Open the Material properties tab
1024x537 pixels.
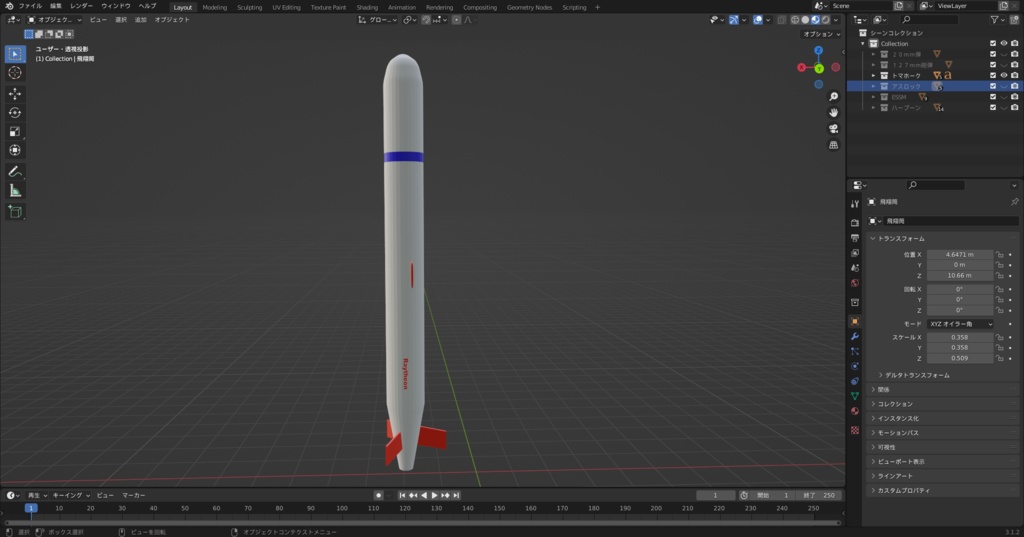tap(855, 411)
